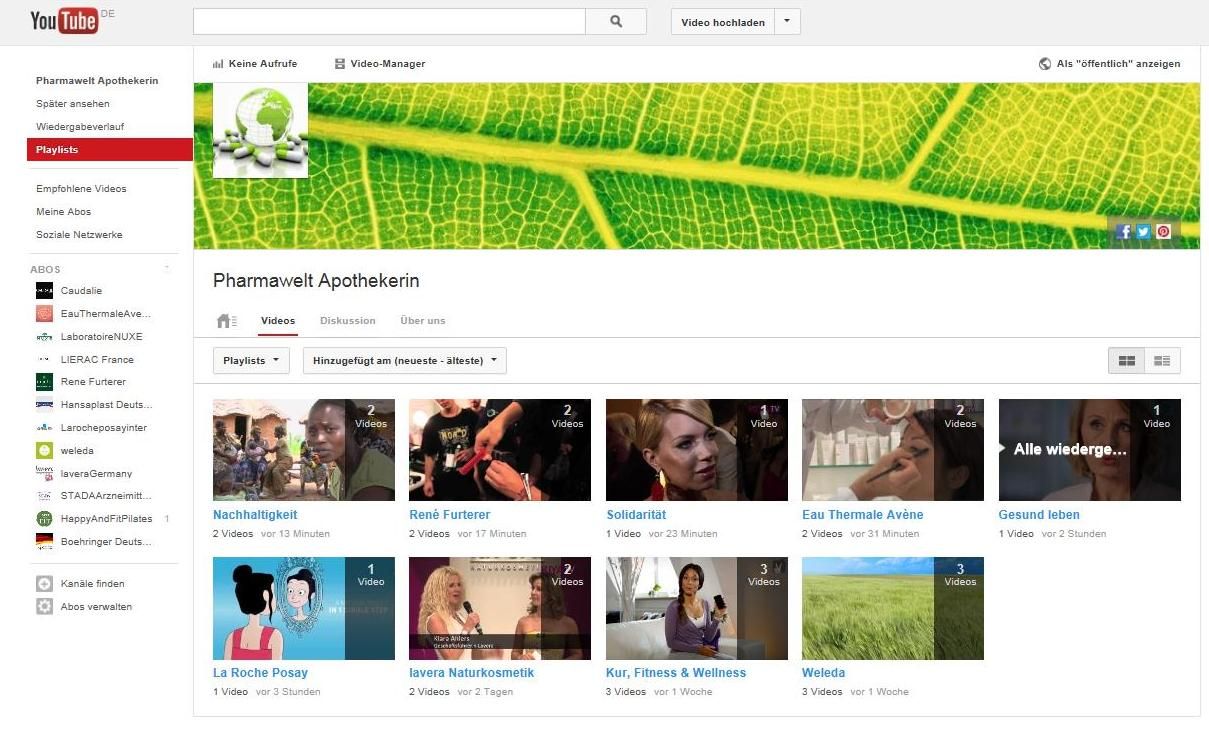Click the EauThermaleAve subscription icon
Screen dimensions: 1209x734
point(44,314)
